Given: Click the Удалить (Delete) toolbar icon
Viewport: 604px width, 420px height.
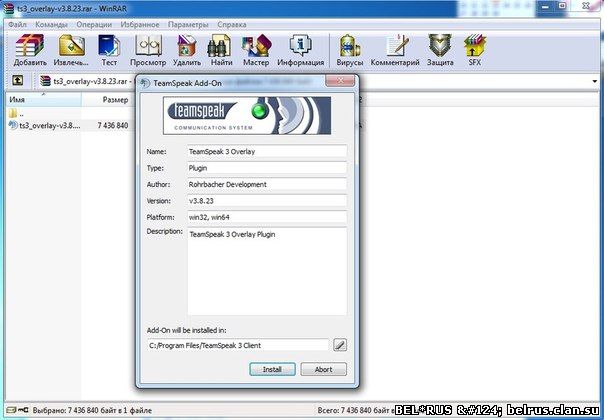Looking at the screenshot, I should pyautogui.click(x=187, y=50).
